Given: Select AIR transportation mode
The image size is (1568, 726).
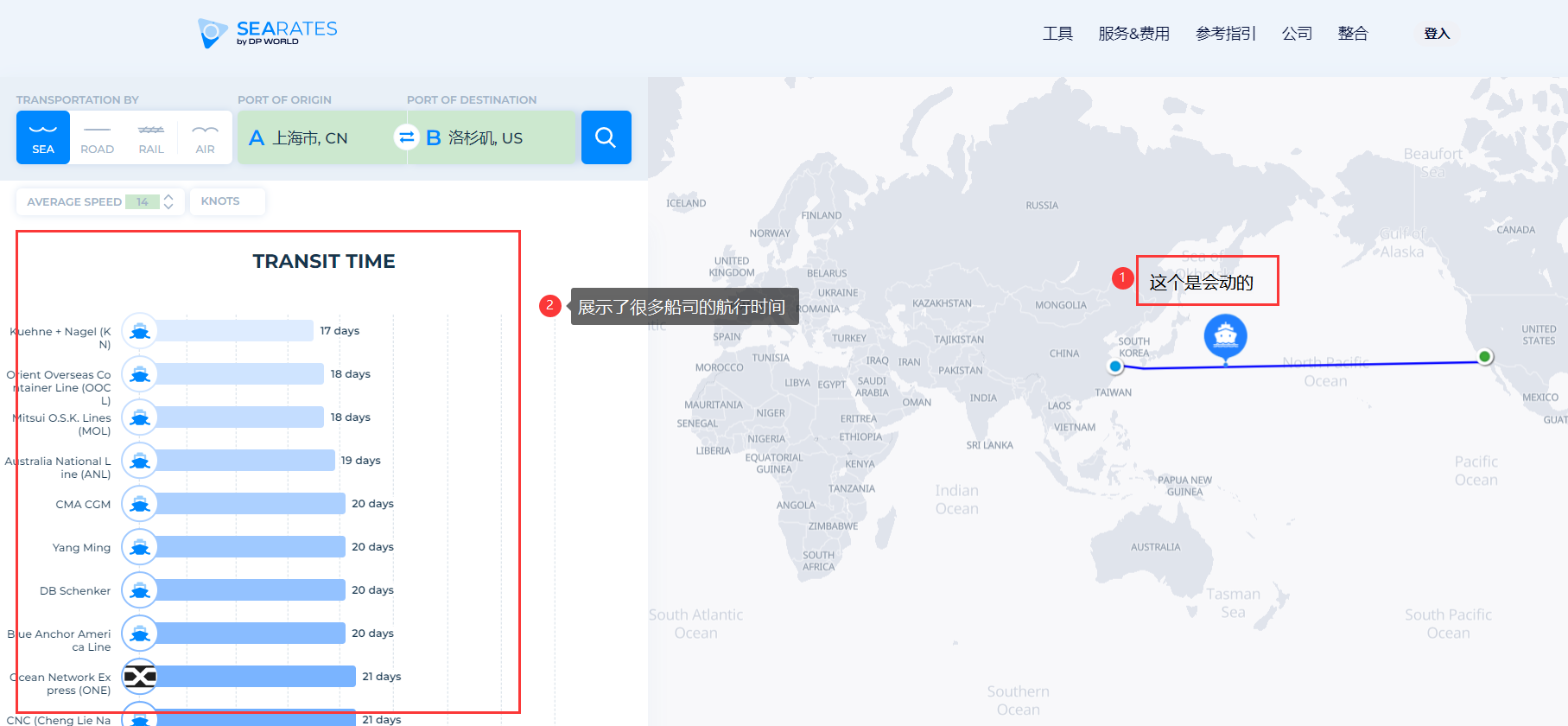Looking at the screenshot, I should (205, 137).
